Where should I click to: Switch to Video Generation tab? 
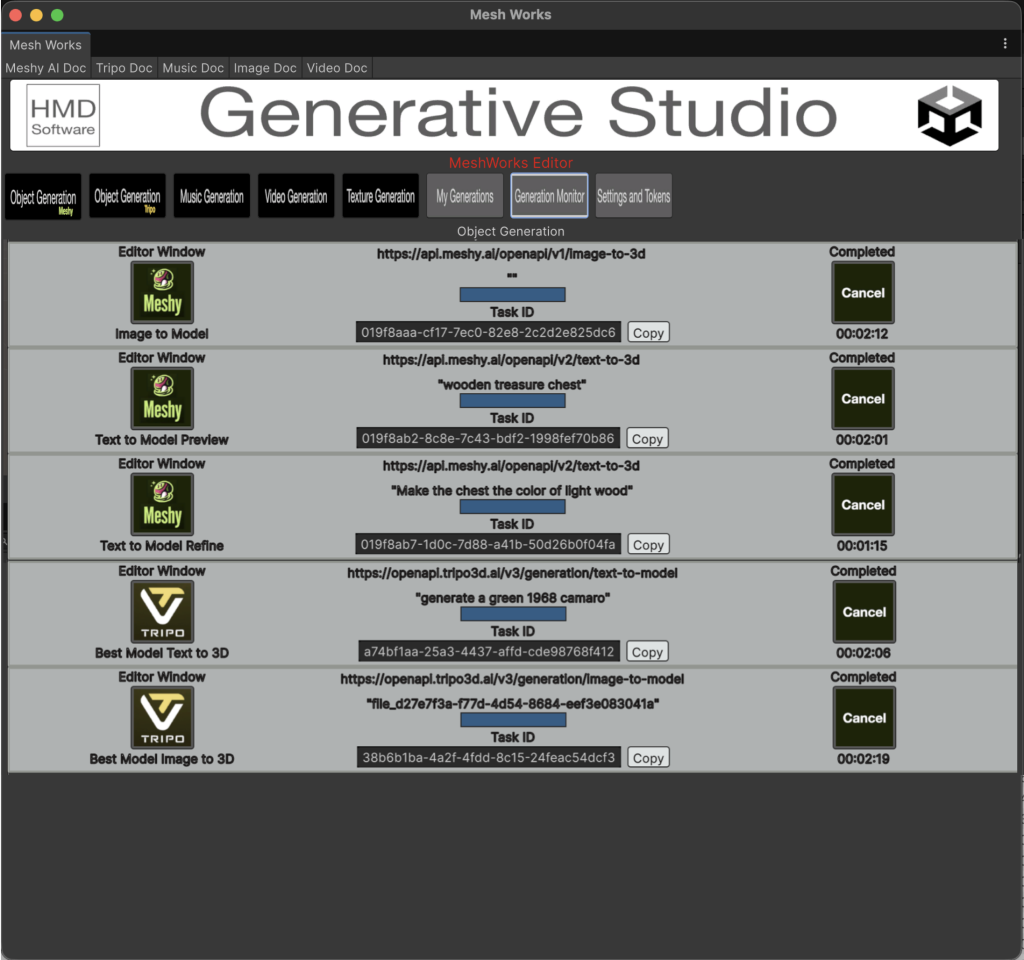point(296,195)
